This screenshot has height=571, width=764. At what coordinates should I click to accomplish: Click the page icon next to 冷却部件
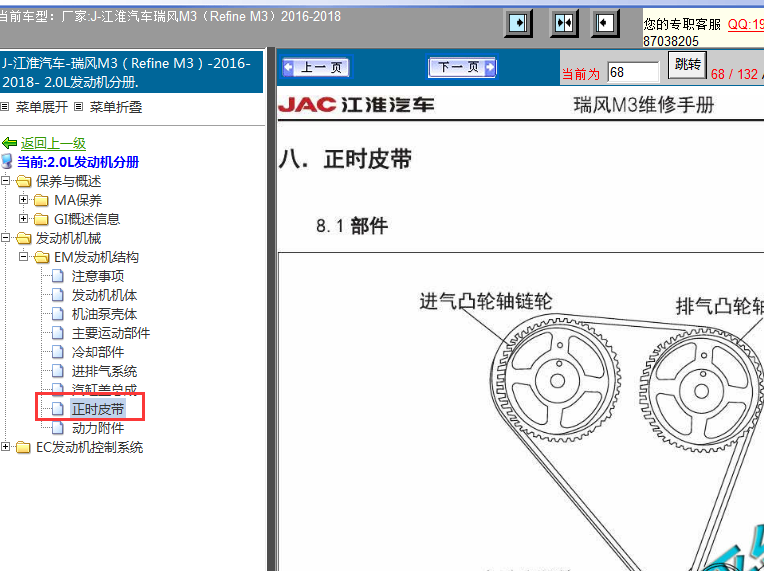[58, 352]
